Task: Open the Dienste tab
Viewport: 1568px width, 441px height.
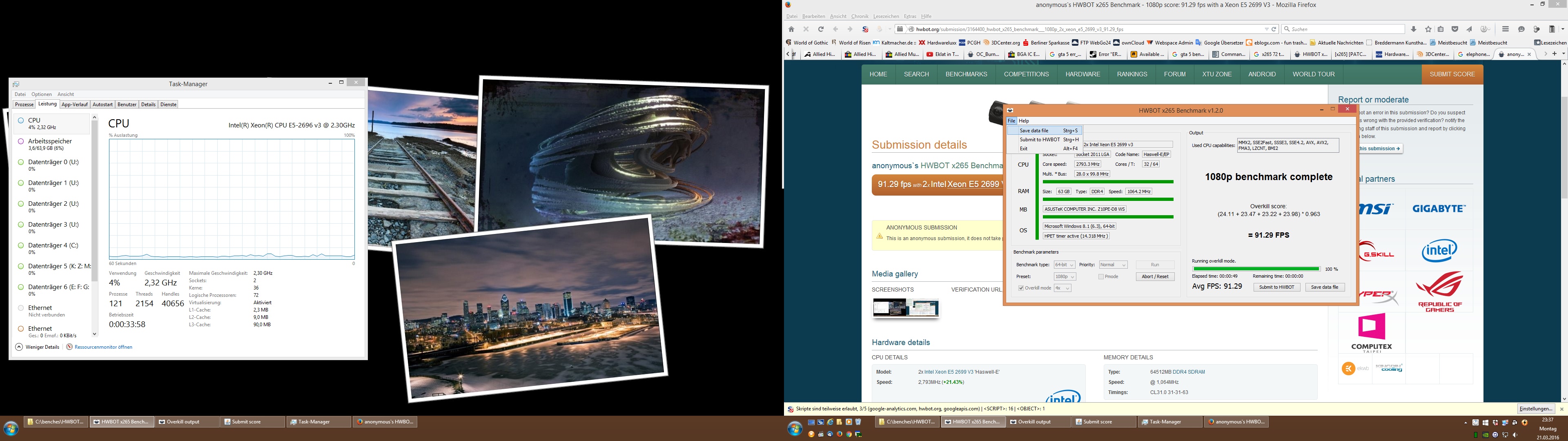Action: coord(169,105)
